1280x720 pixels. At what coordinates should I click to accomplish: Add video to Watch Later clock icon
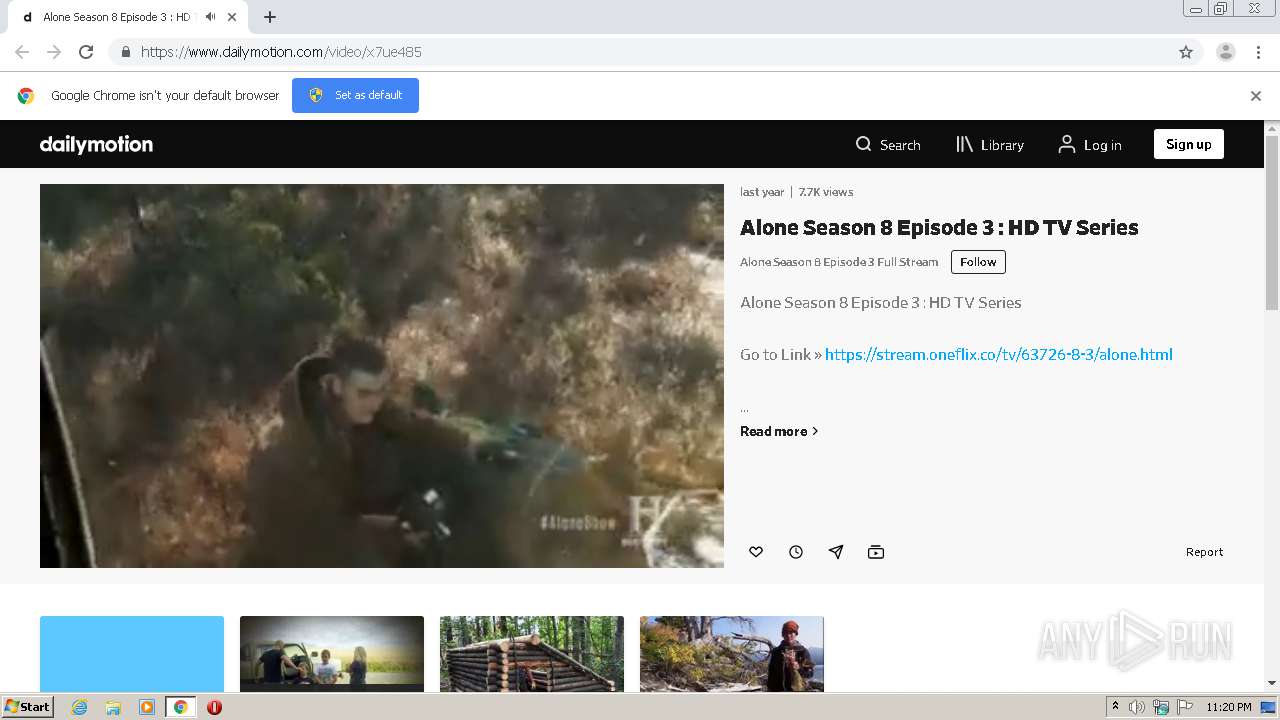point(796,552)
